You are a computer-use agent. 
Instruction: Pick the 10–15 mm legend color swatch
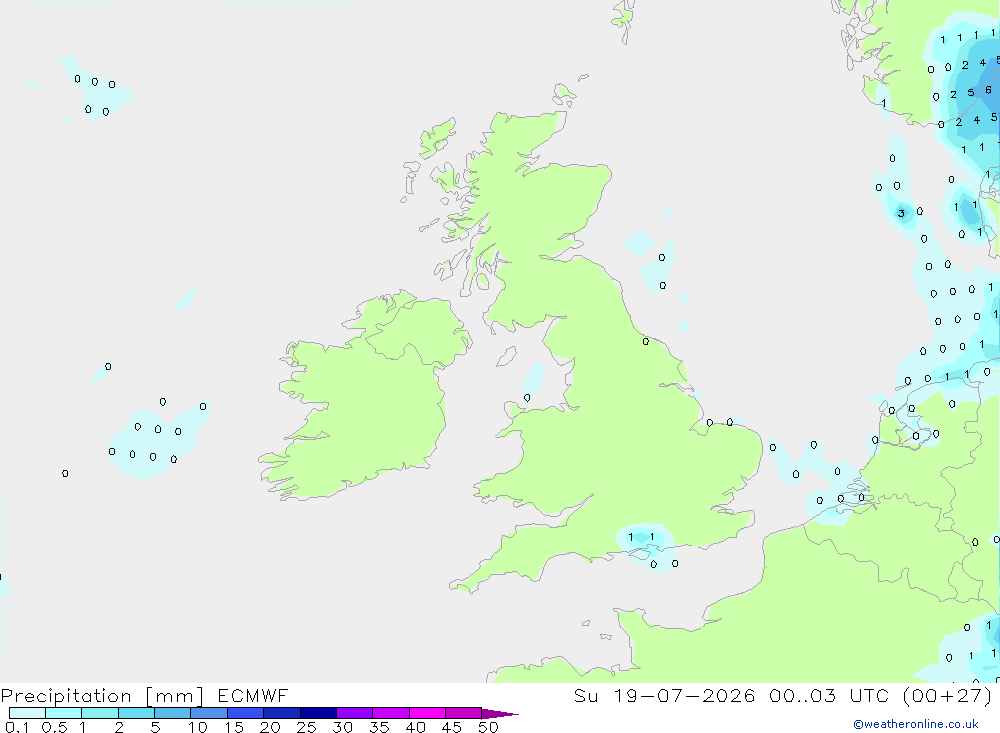click(x=209, y=713)
